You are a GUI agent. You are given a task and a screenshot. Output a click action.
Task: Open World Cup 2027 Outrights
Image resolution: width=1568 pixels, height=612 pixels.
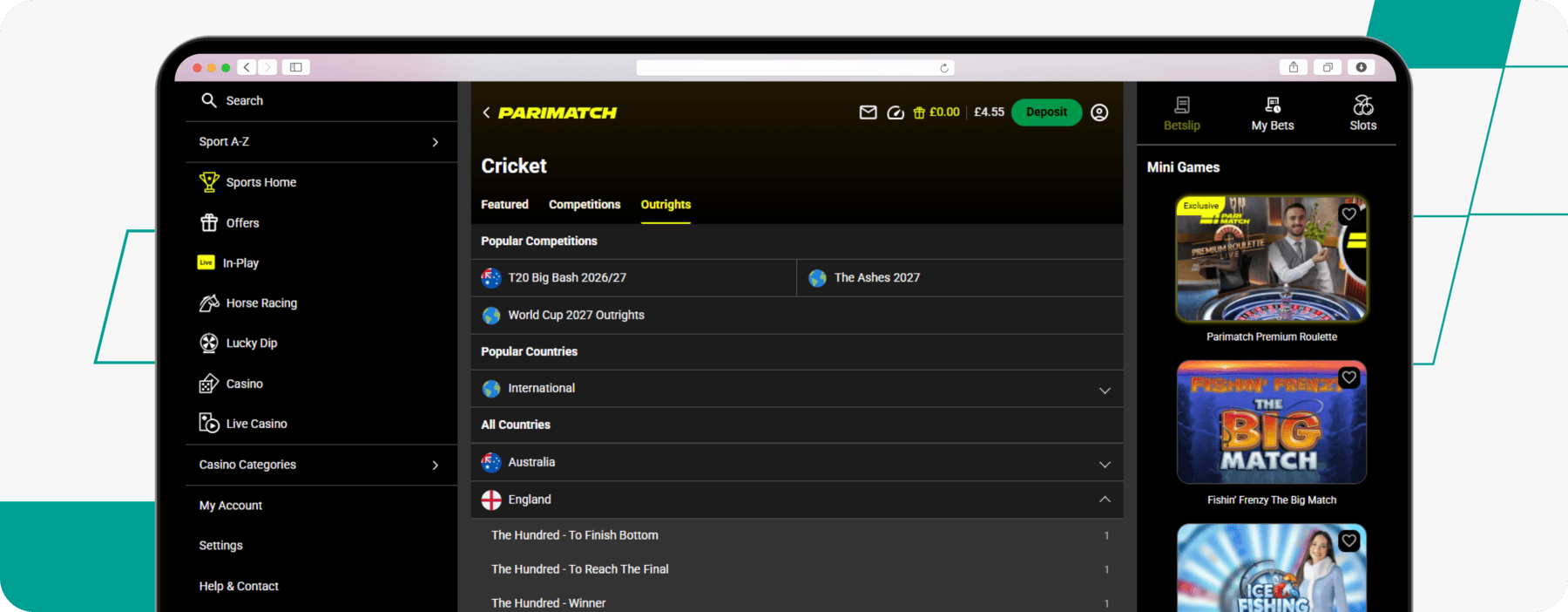coord(797,315)
